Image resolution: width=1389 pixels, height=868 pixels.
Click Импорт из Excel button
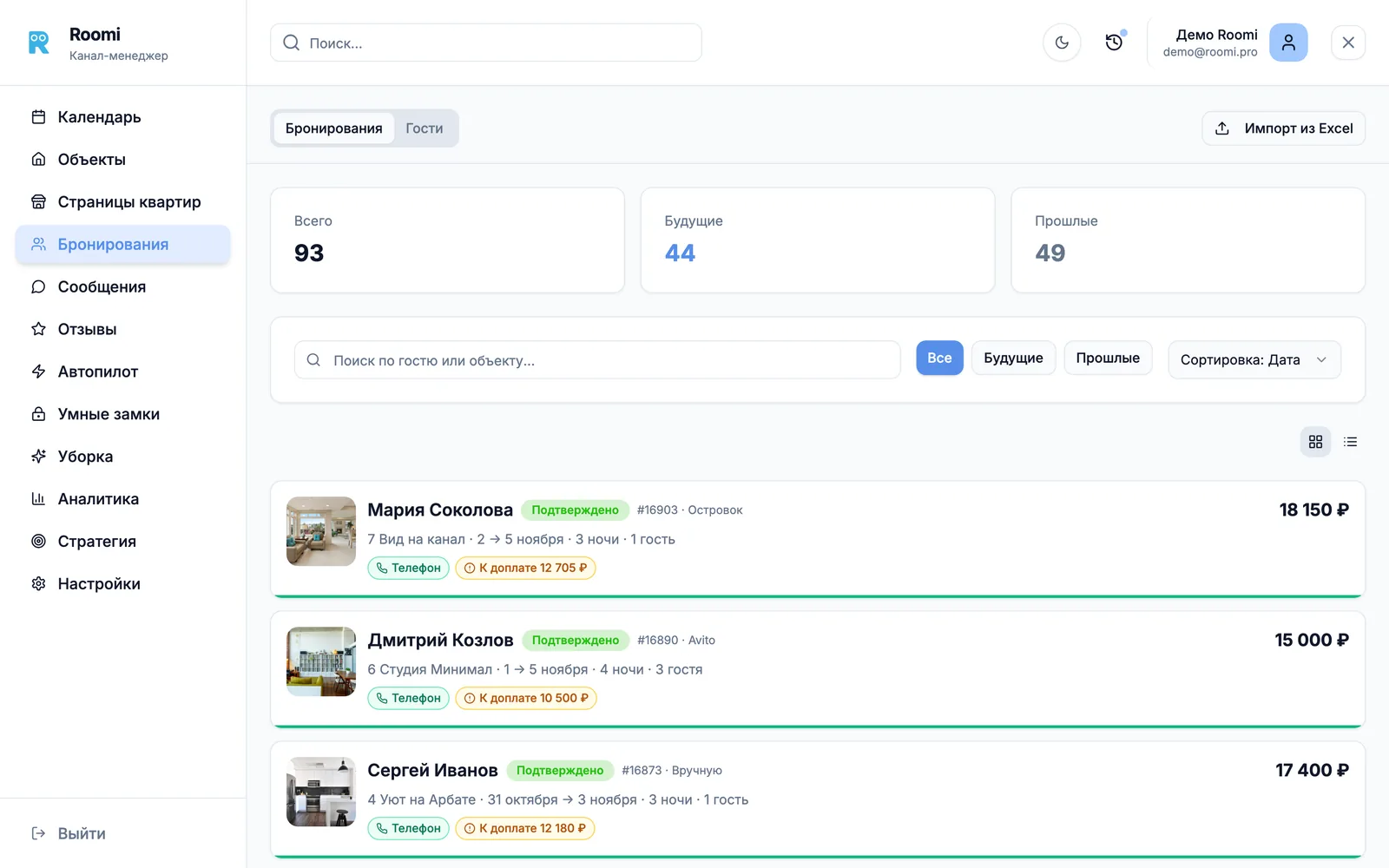point(1283,128)
